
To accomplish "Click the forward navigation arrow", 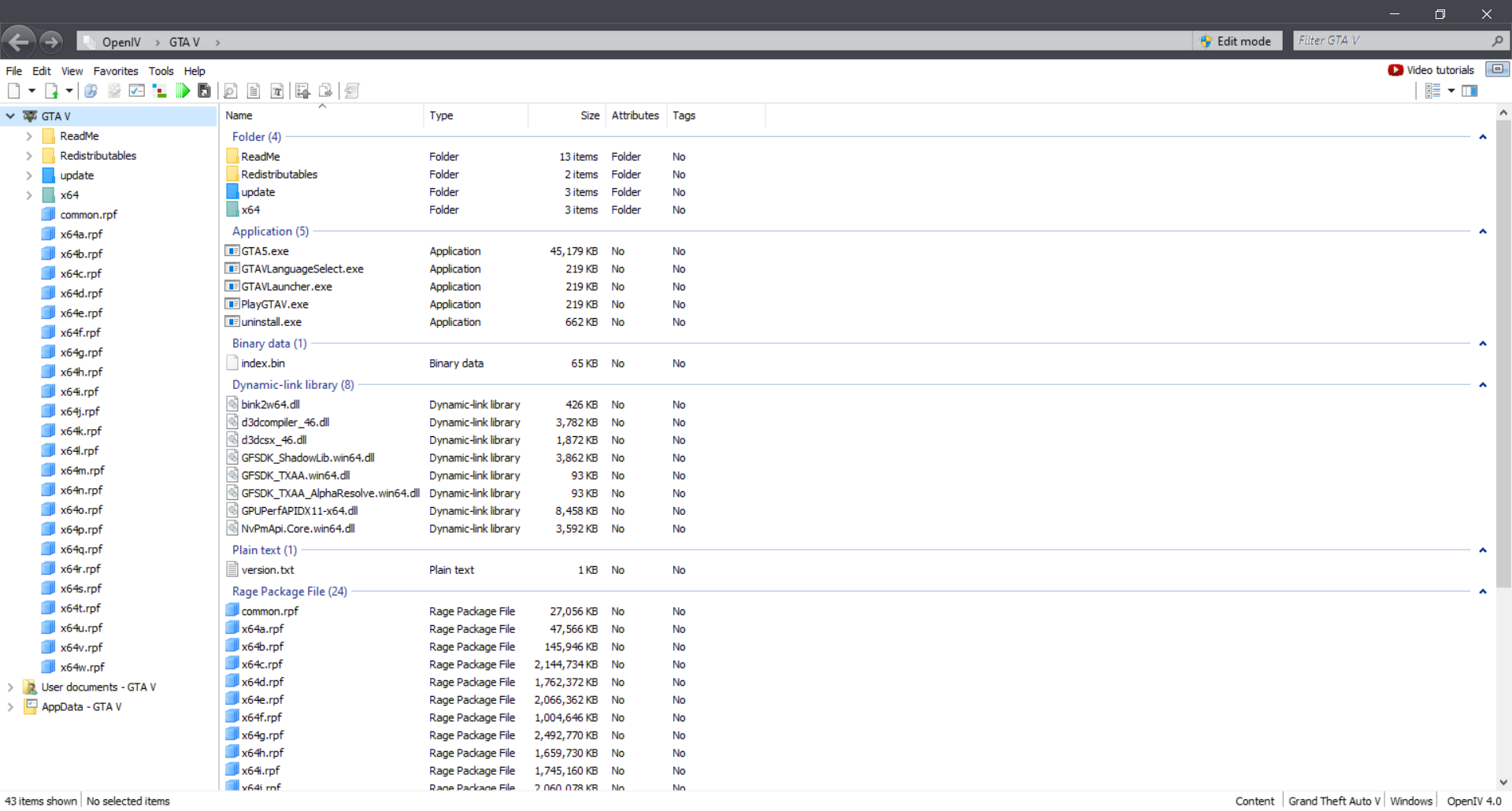I will tap(51, 42).
